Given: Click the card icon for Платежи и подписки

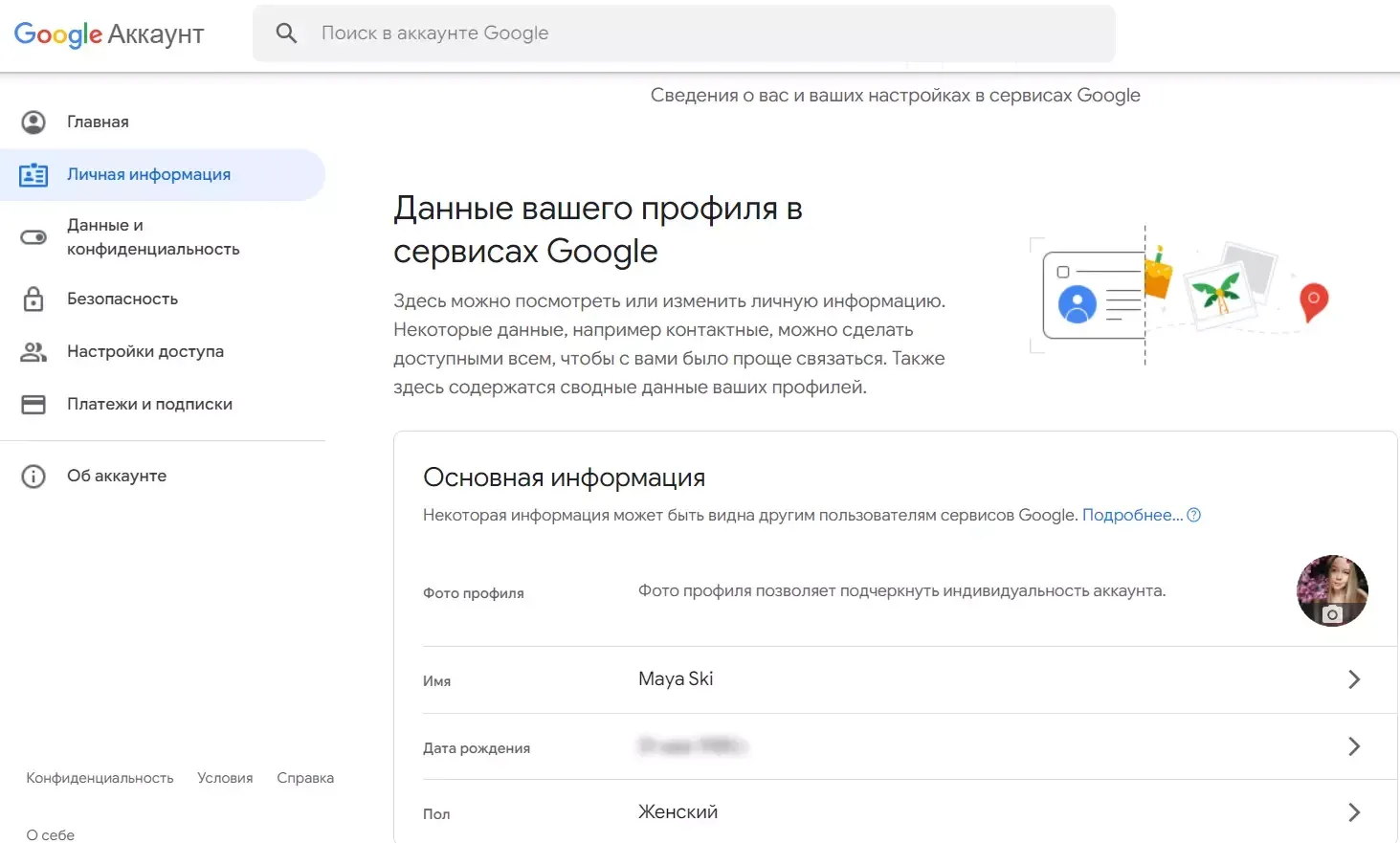Looking at the screenshot, I should coord(33,405).
